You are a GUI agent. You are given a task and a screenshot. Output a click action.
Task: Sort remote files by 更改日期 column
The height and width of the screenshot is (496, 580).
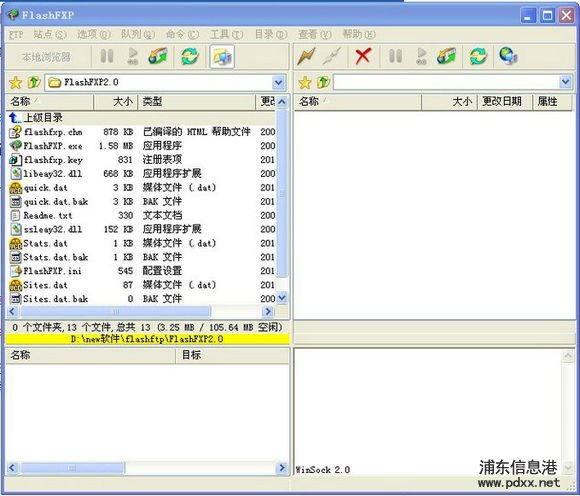click(505, 102)
